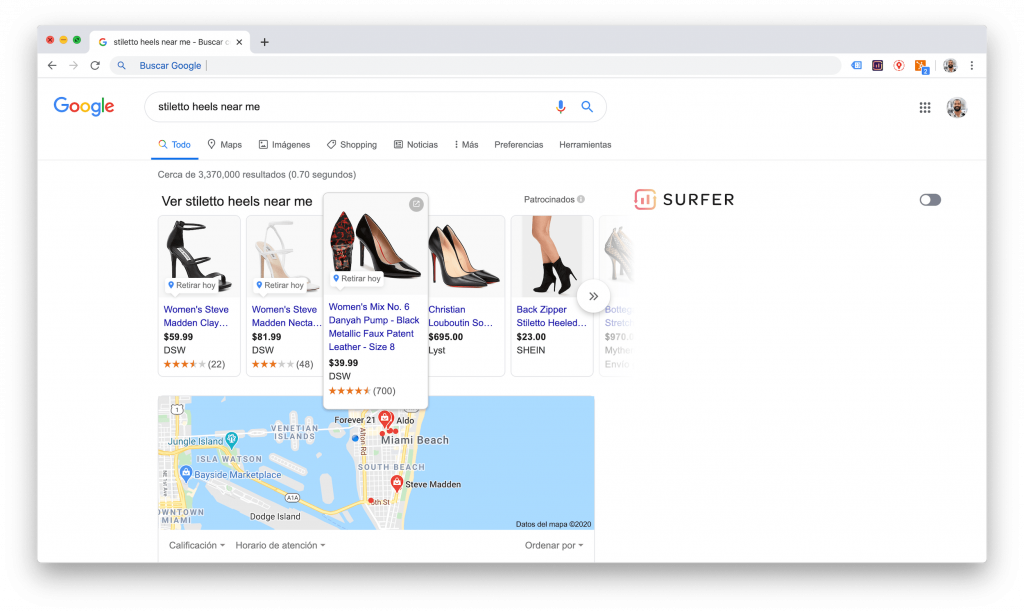Open a new browser tab
The image size is (1024, 612).
tap(264, 42)
